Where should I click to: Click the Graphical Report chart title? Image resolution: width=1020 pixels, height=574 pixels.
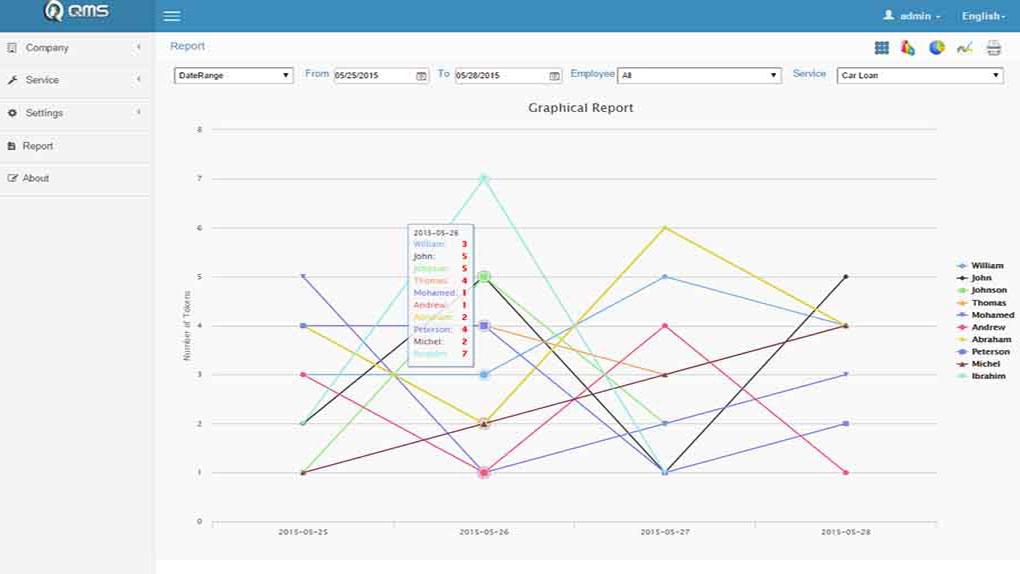click(580, 108)
